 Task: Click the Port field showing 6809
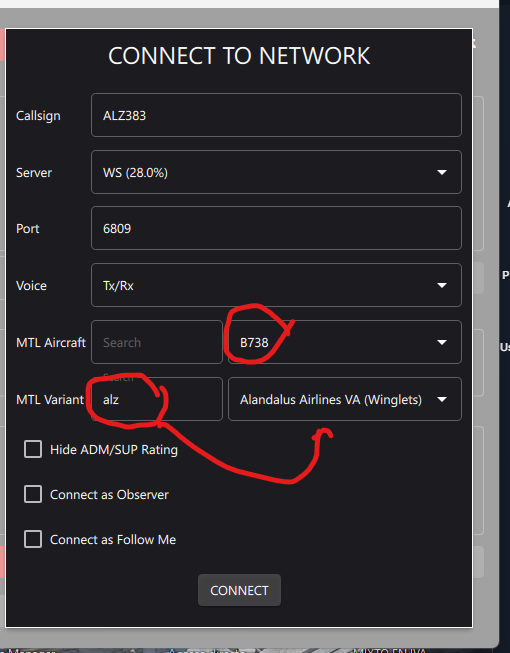(x=276, y=228)
